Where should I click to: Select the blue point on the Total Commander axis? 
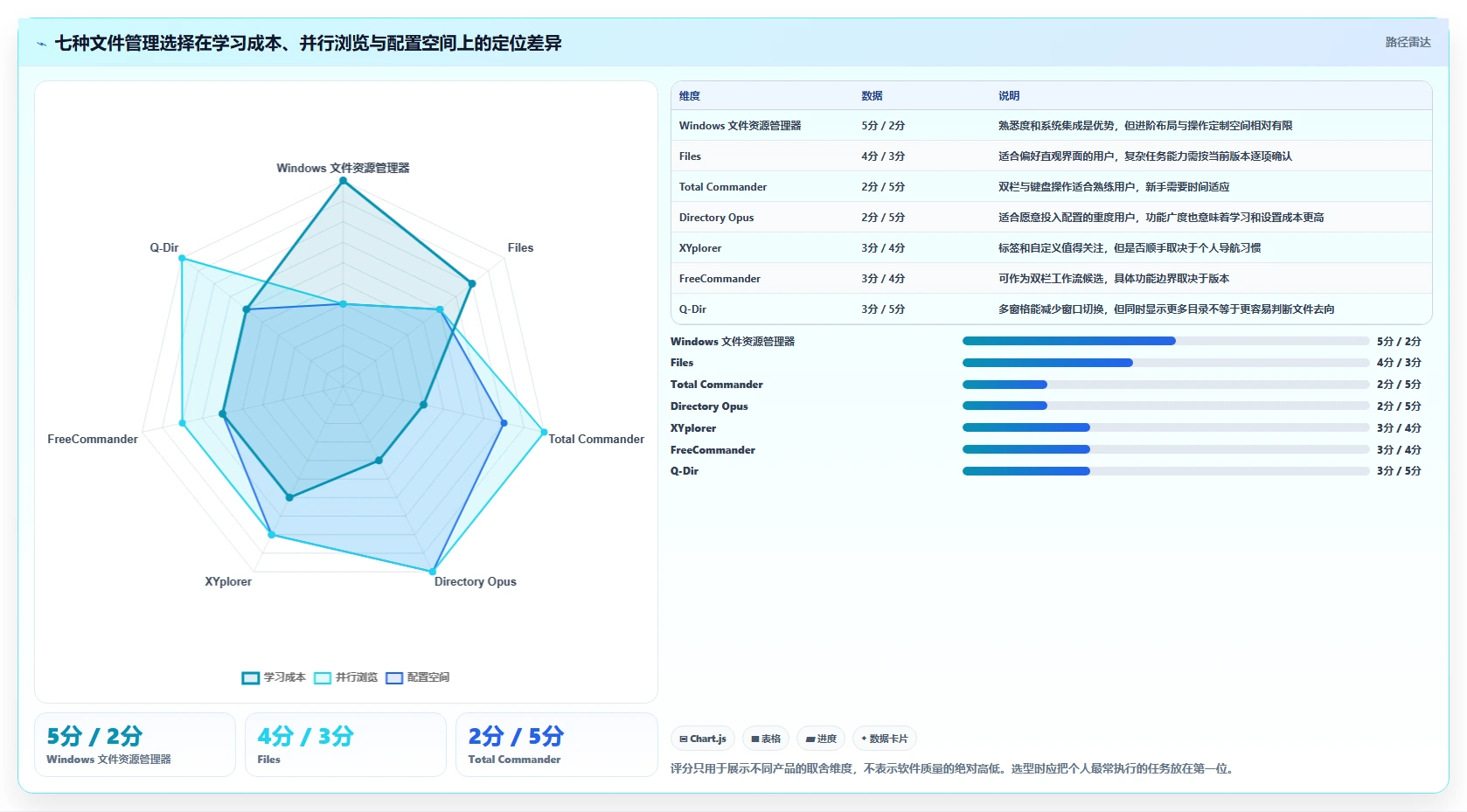pyautogui.click(x=504, y=423)
